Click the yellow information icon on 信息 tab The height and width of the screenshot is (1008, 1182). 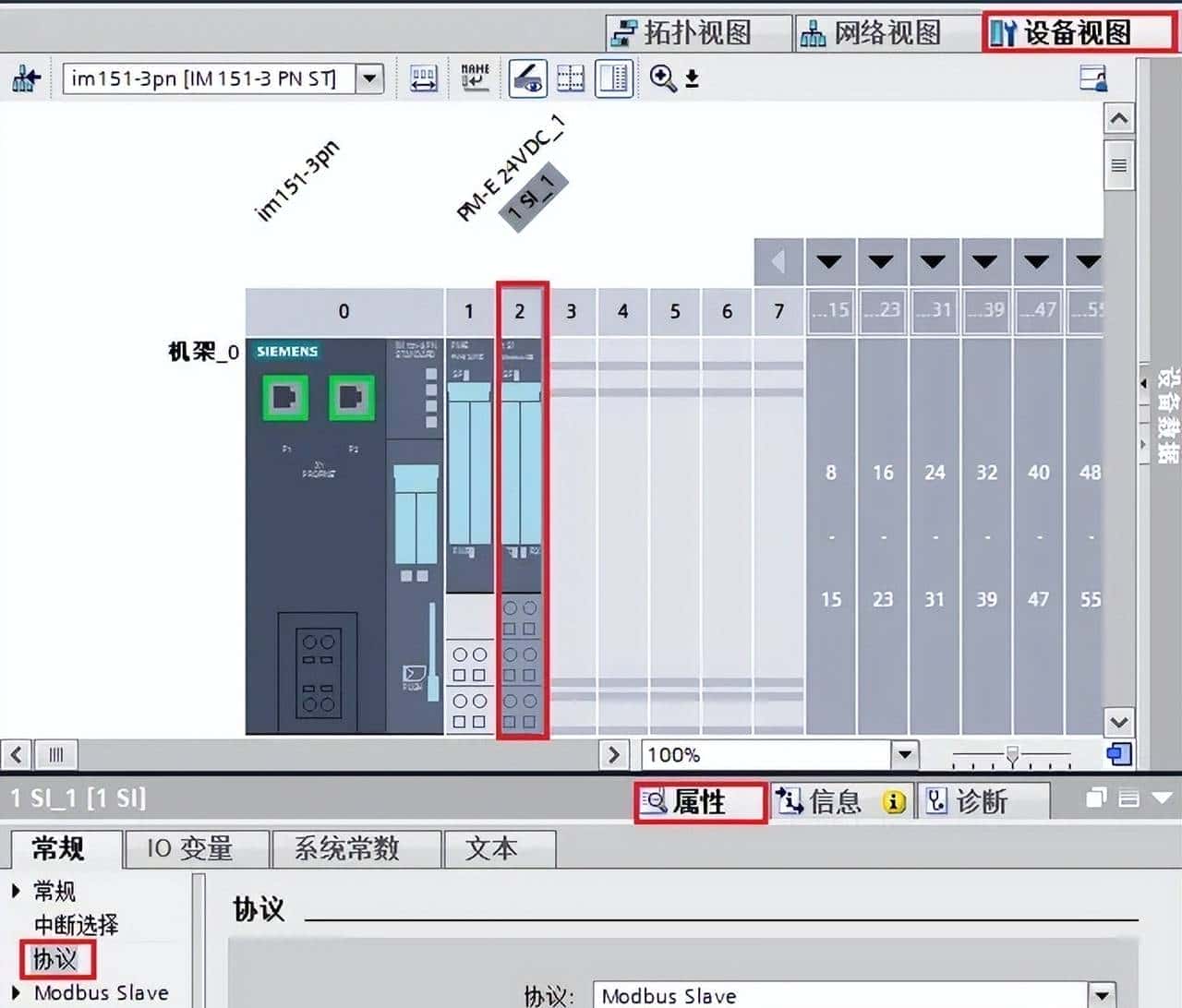[x=892, y=802]
